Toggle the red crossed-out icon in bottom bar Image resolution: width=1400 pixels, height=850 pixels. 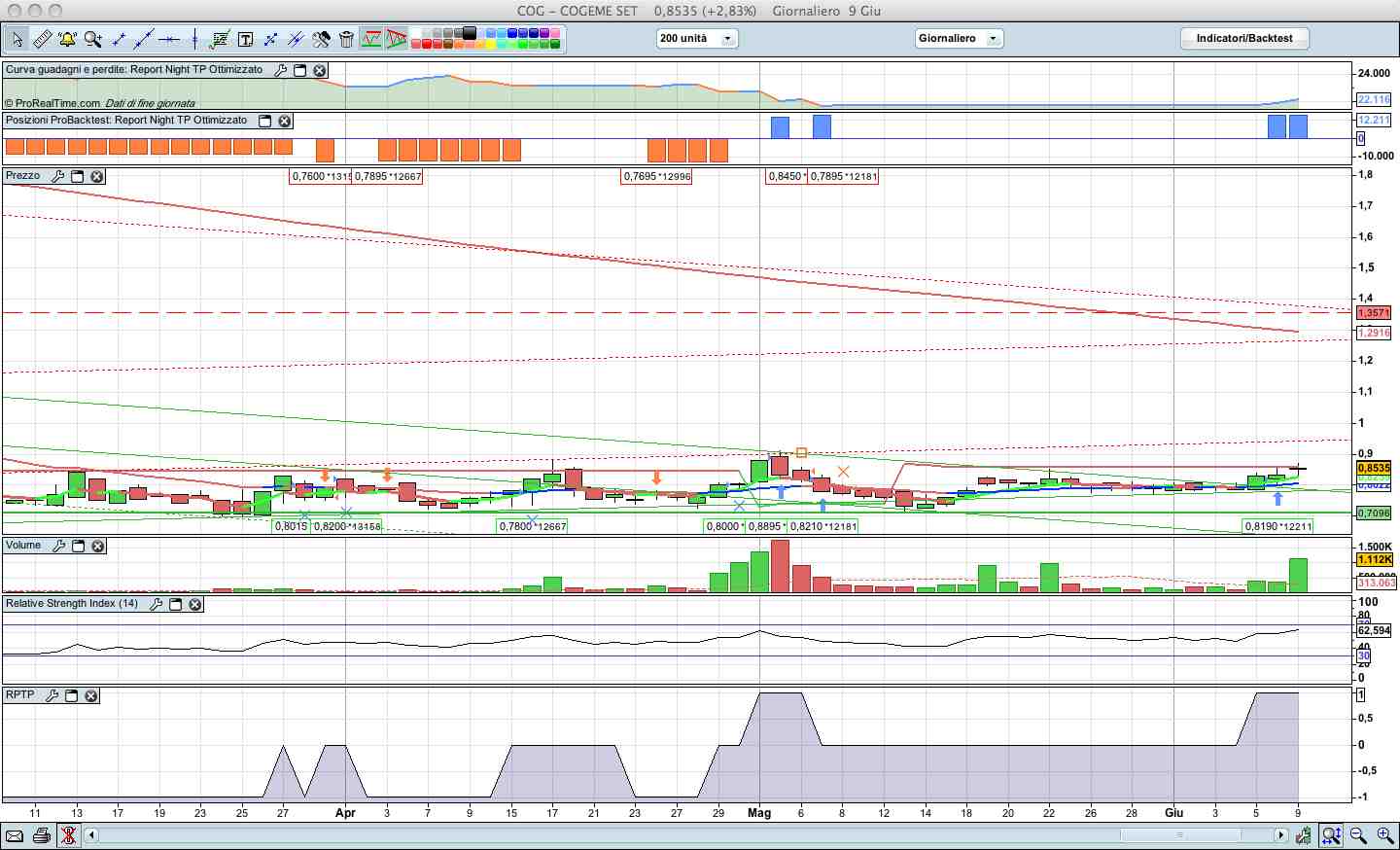(x=68, y=835)
